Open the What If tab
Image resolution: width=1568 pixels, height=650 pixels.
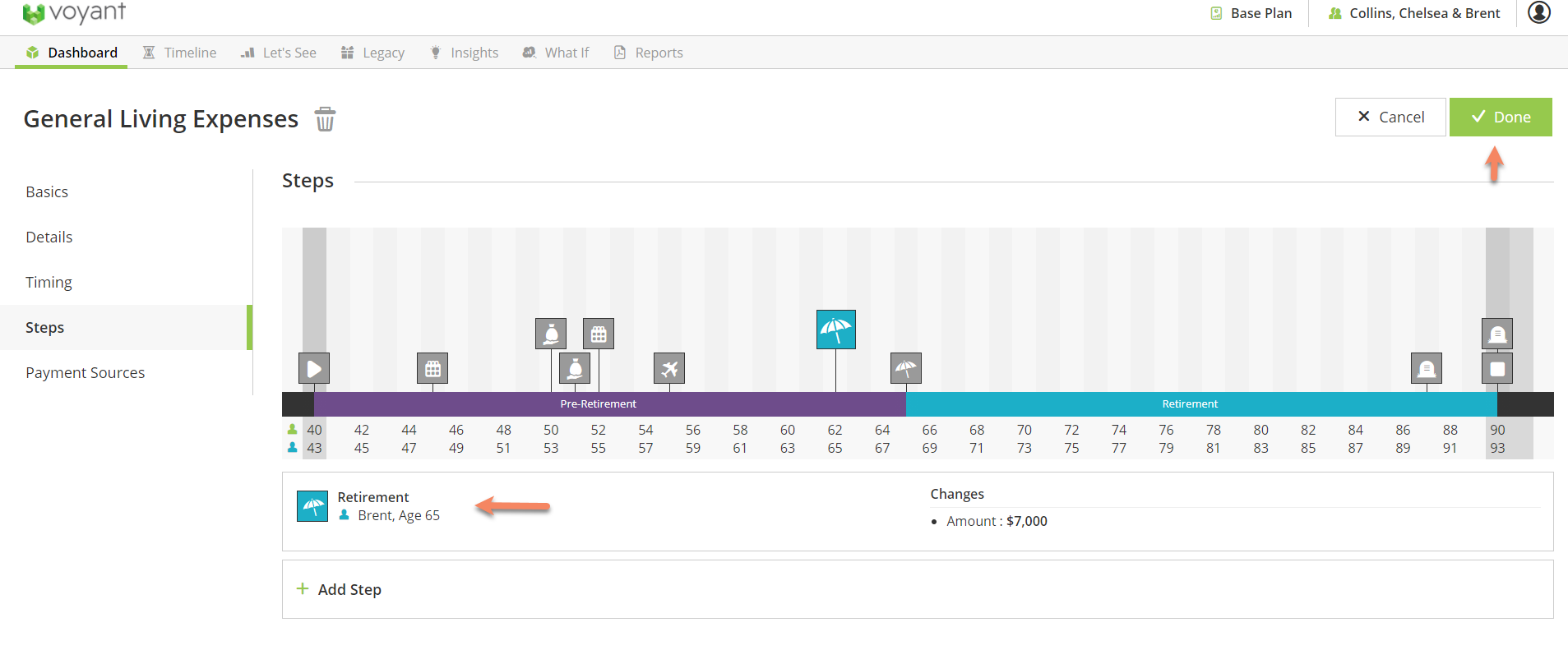coord(557,53)
